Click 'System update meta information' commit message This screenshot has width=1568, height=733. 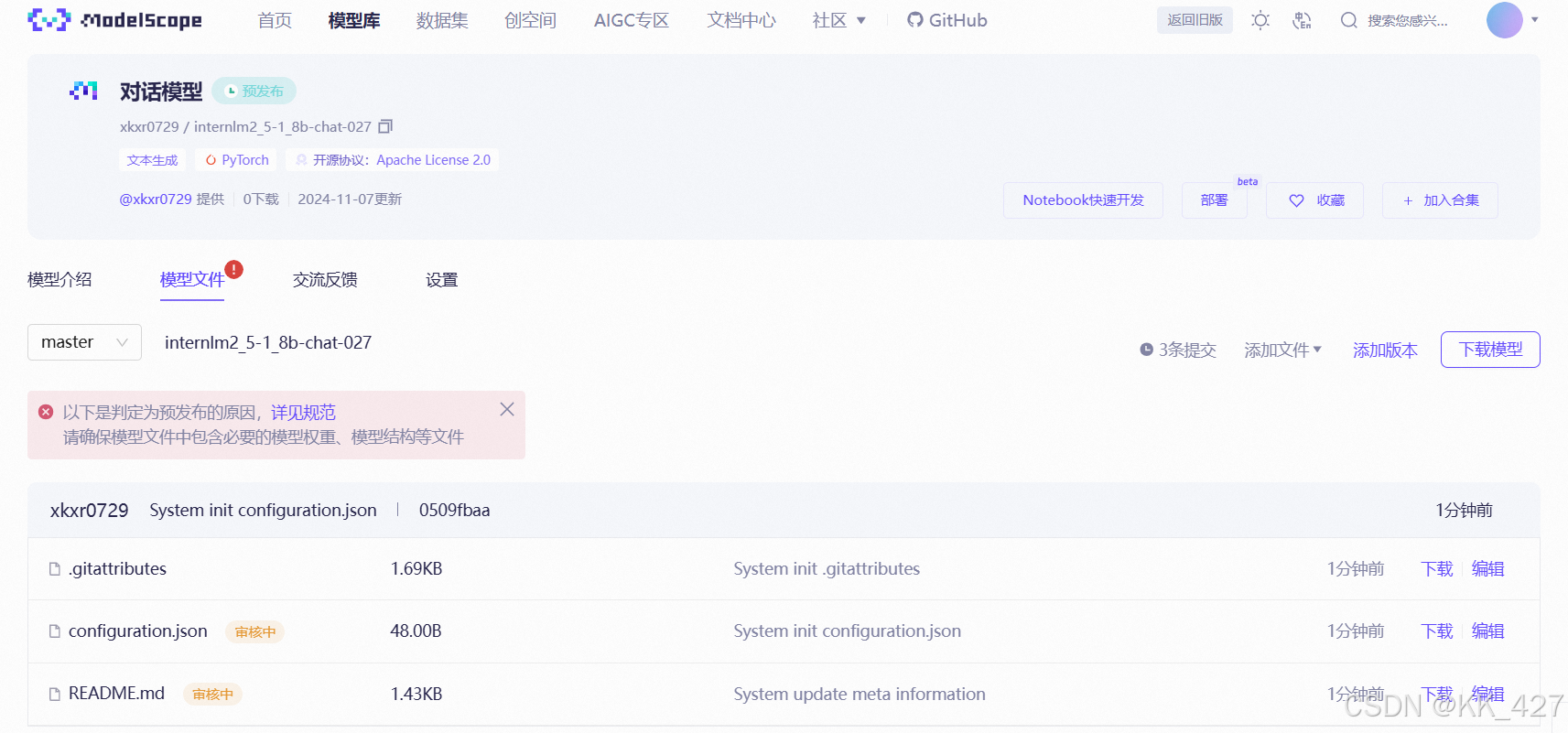click(x=860, y=694)
